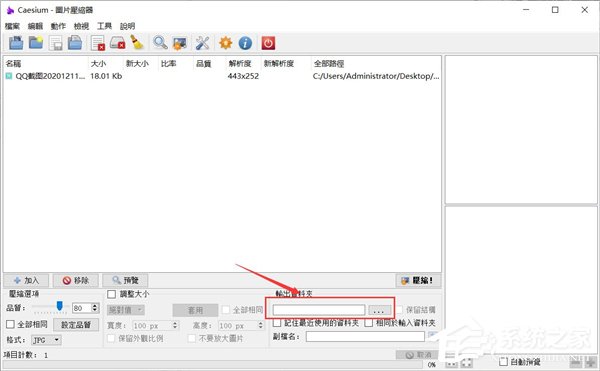This screenshot has width=600, height=371.
Task: Click the save list toolbar icon
Action: pos(55,43)
